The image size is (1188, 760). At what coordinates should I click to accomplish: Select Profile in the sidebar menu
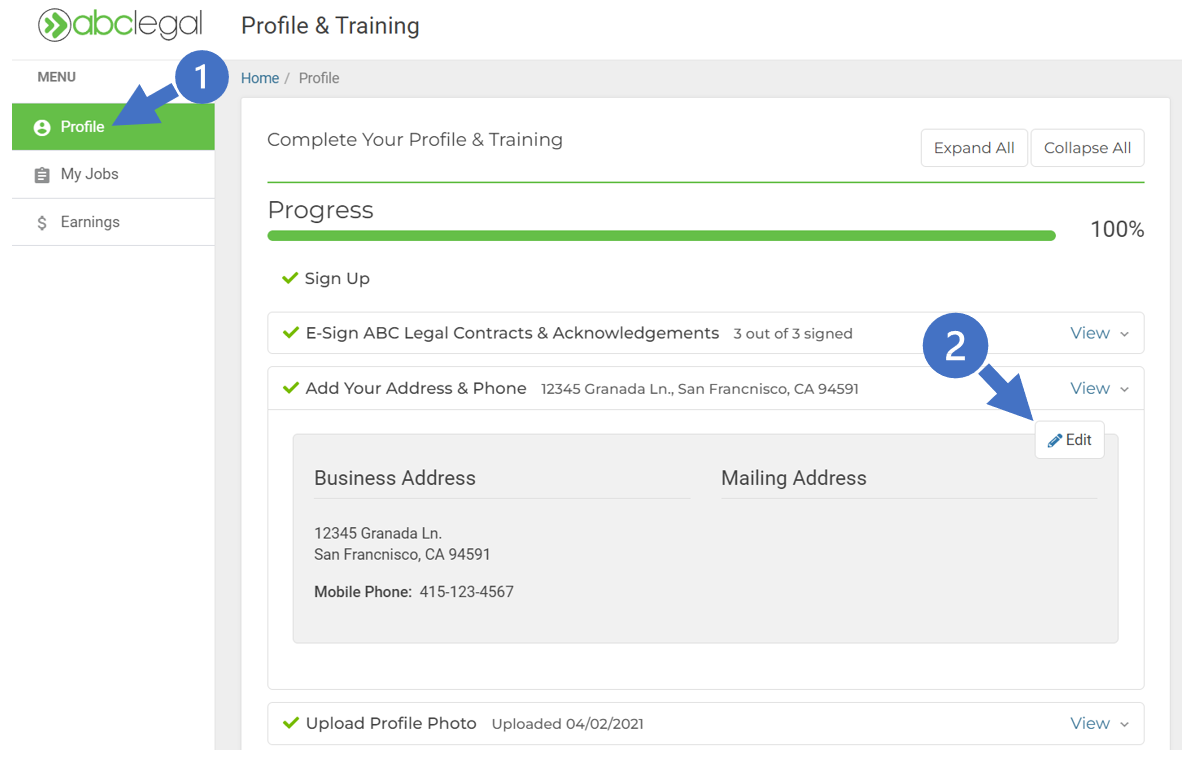click(x=82, y=127)
